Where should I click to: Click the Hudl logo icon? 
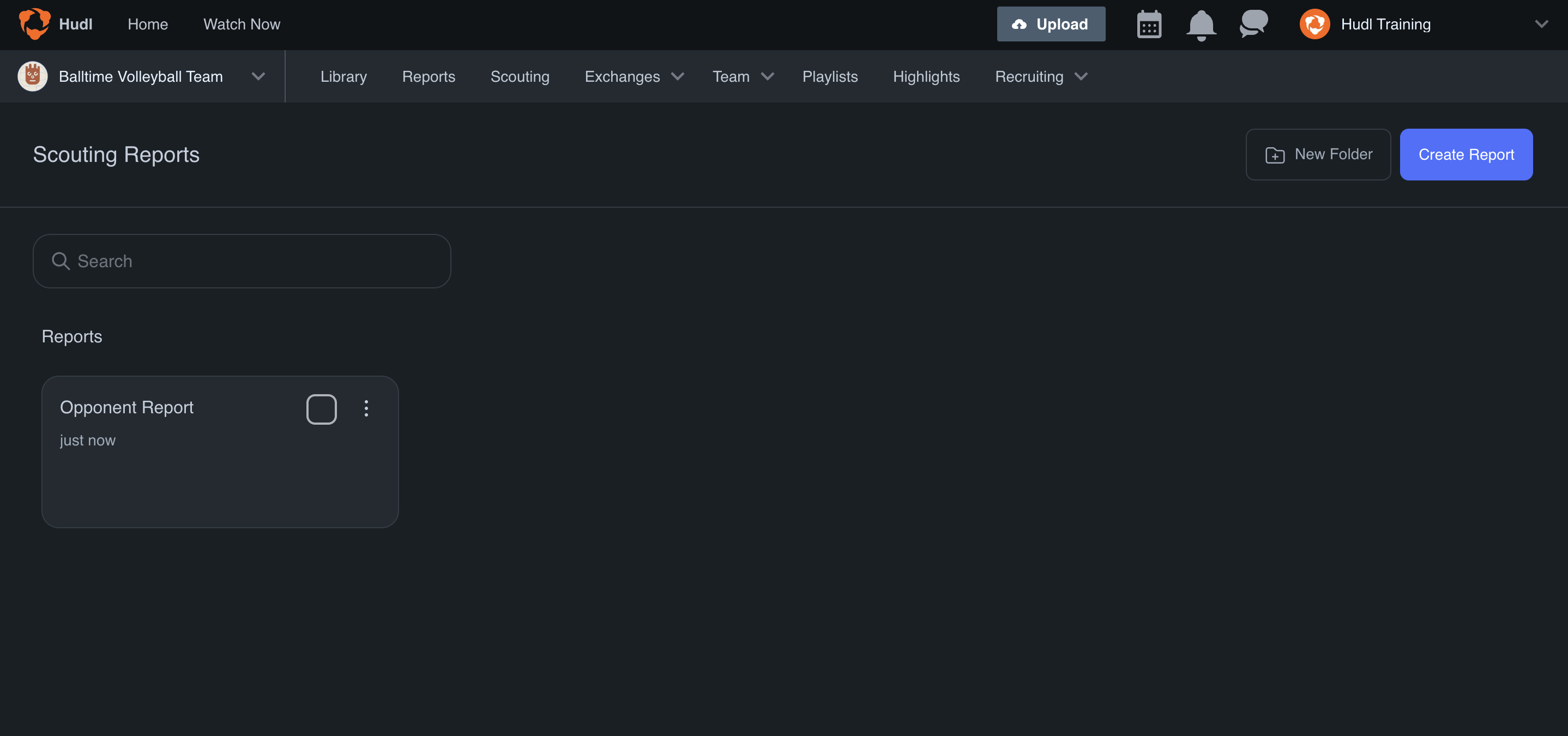[x=35, y=25]
